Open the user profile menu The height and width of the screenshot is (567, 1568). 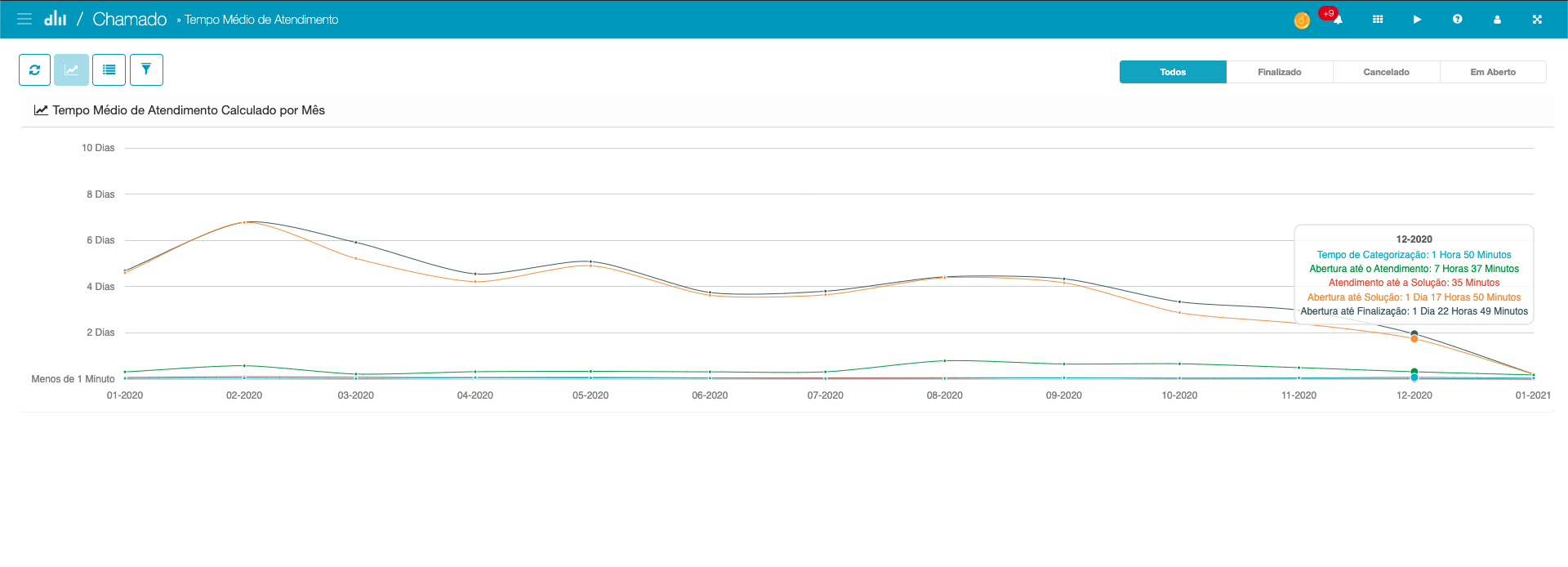1497,19
